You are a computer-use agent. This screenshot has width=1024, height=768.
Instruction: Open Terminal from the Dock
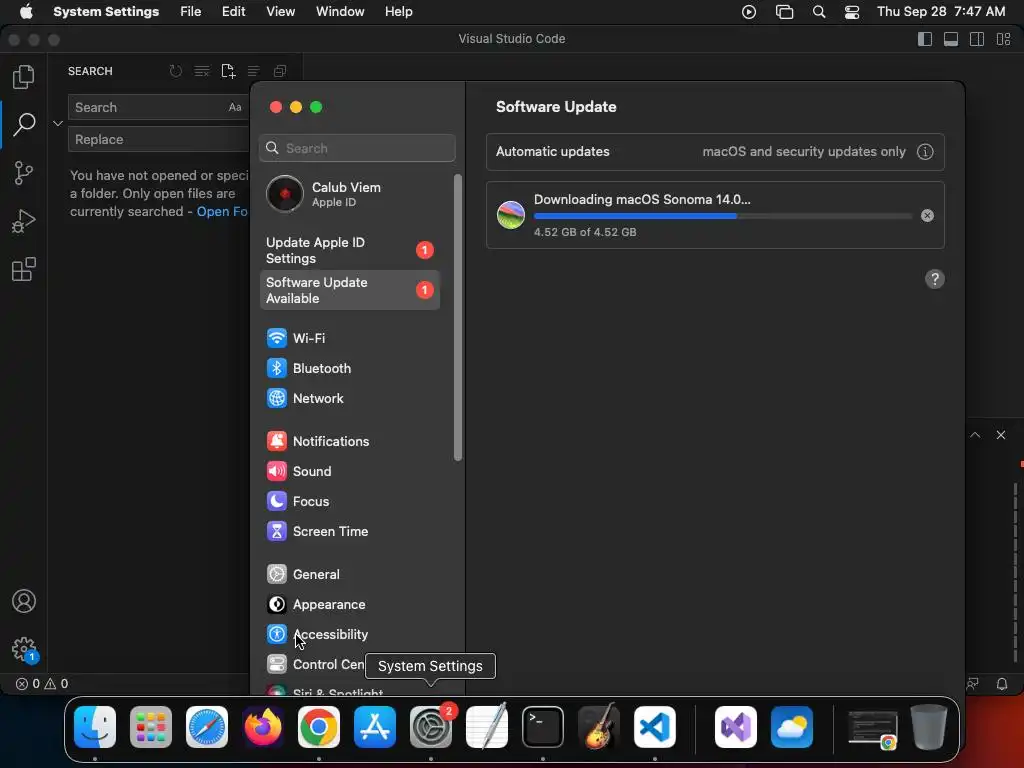543,727
